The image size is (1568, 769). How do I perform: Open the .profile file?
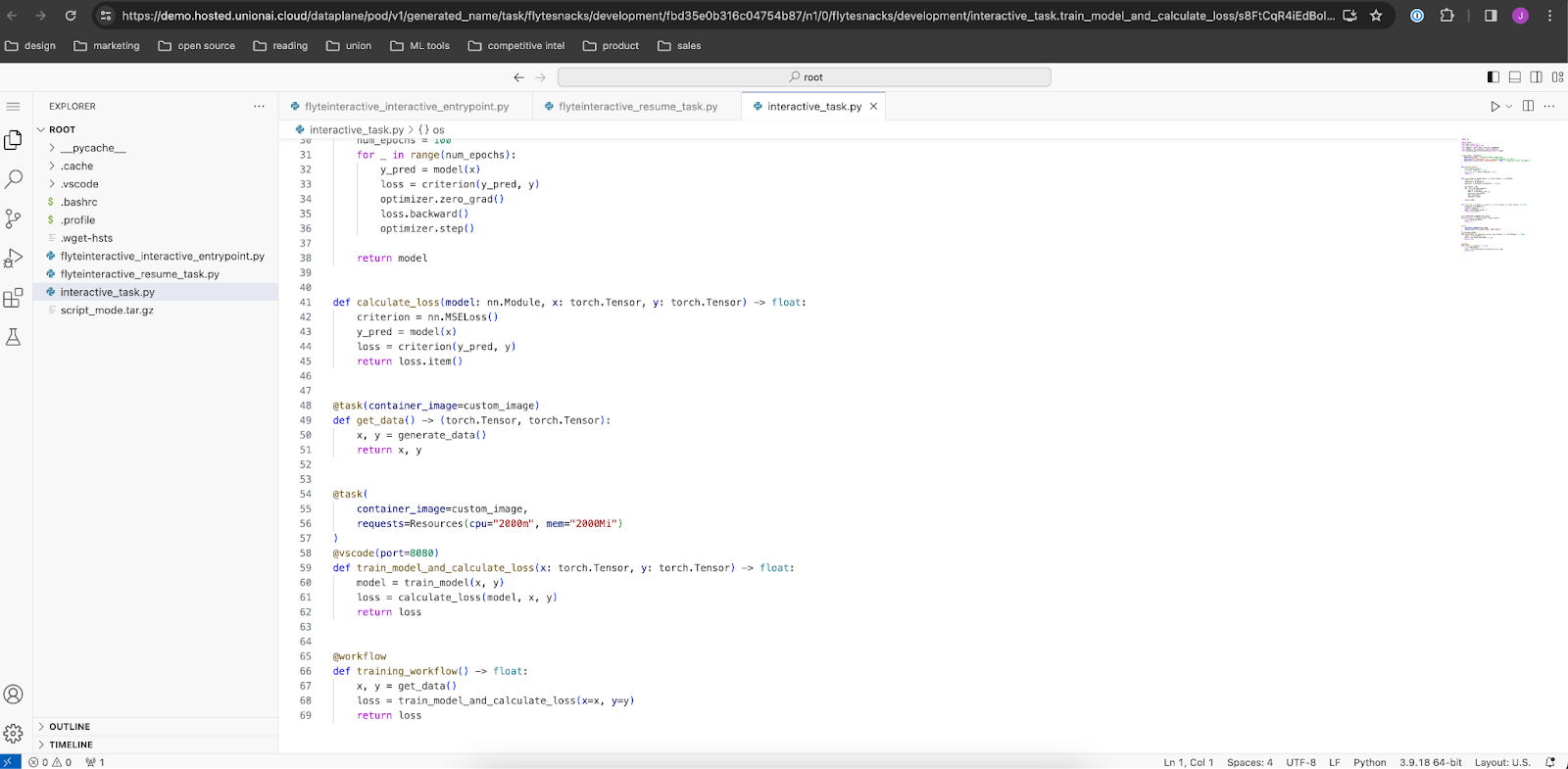[x=156, y=220]
